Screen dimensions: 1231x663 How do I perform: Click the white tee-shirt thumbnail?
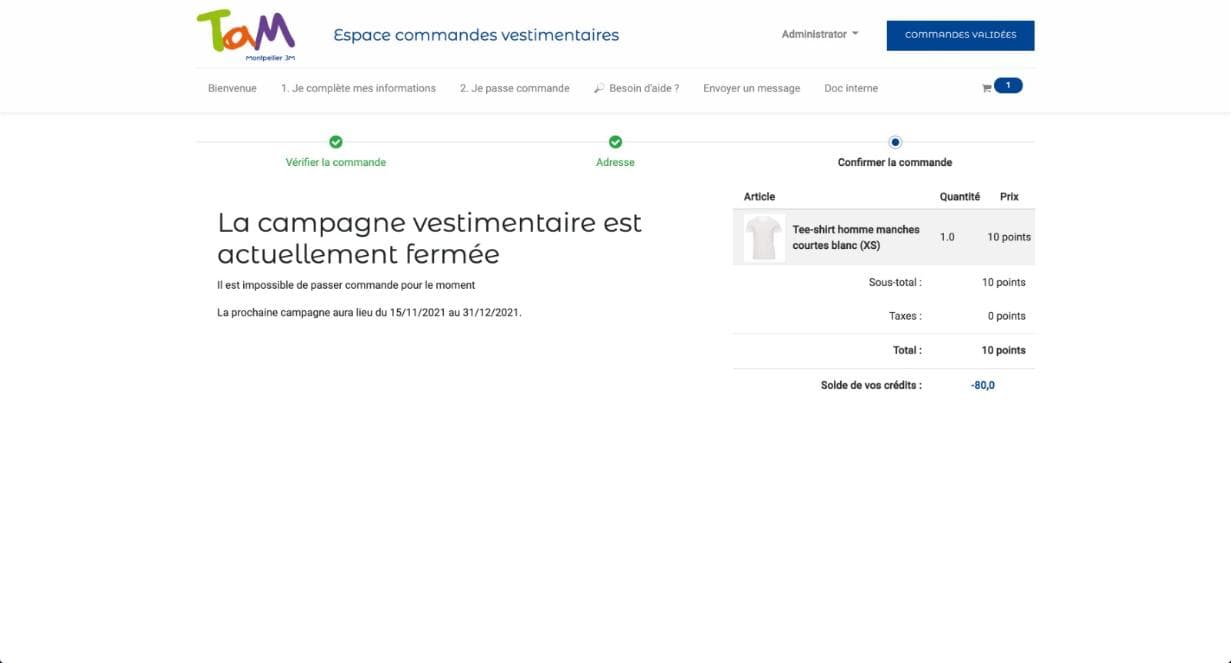pos(762,237)
